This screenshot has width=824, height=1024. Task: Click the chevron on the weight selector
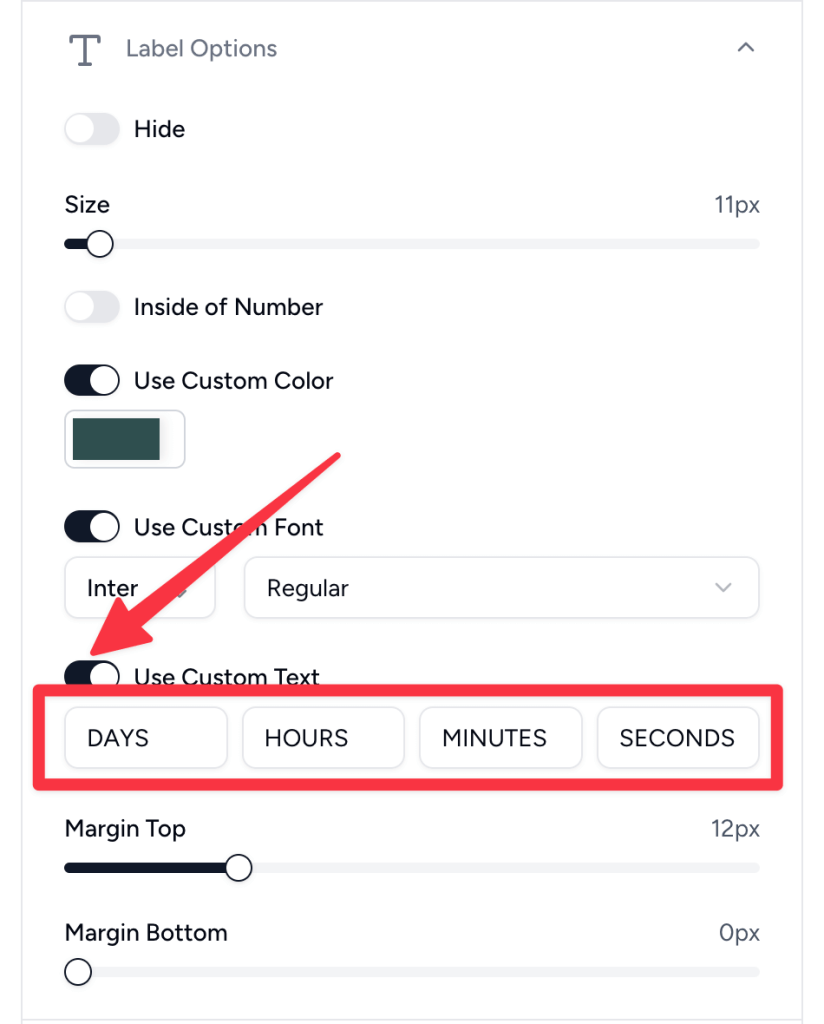[x=723, y=588]
